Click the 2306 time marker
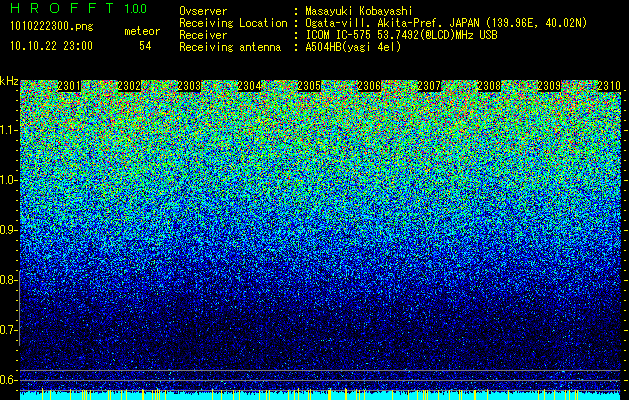 coord(369,86)
